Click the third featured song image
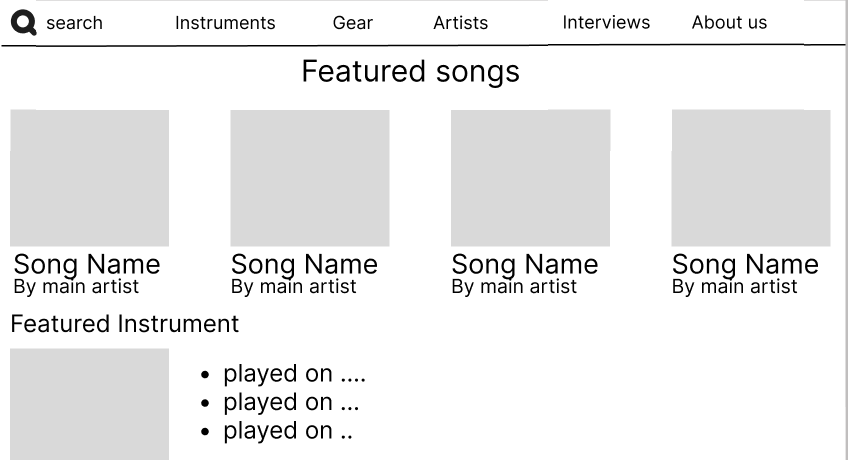Screen dimensions: 848x460 pyautogui.click(x=530, y=178)
